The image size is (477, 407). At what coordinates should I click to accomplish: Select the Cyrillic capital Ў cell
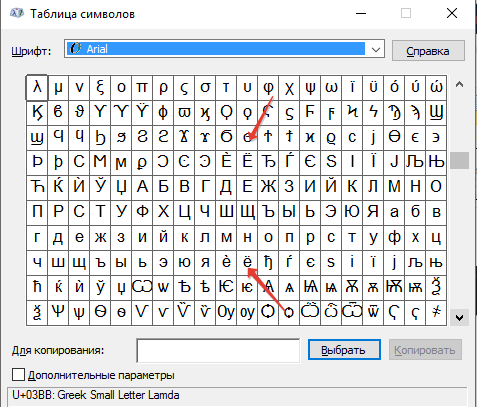(100, 188)
